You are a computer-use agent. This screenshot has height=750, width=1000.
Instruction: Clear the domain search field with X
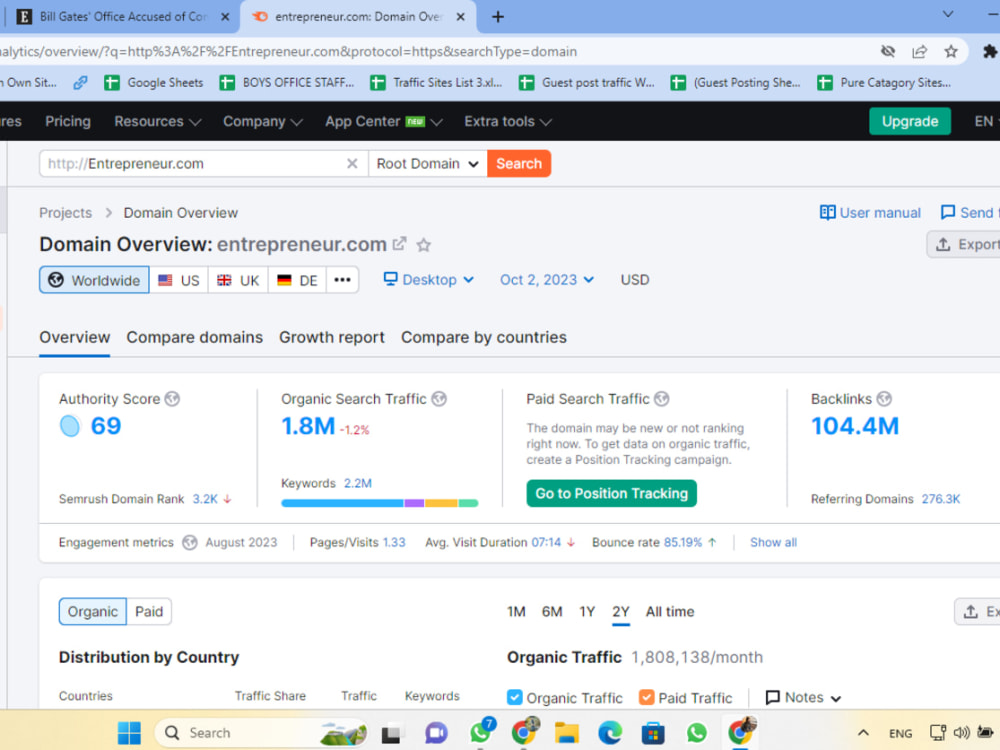pyautogui.click(x=352, y=164)
